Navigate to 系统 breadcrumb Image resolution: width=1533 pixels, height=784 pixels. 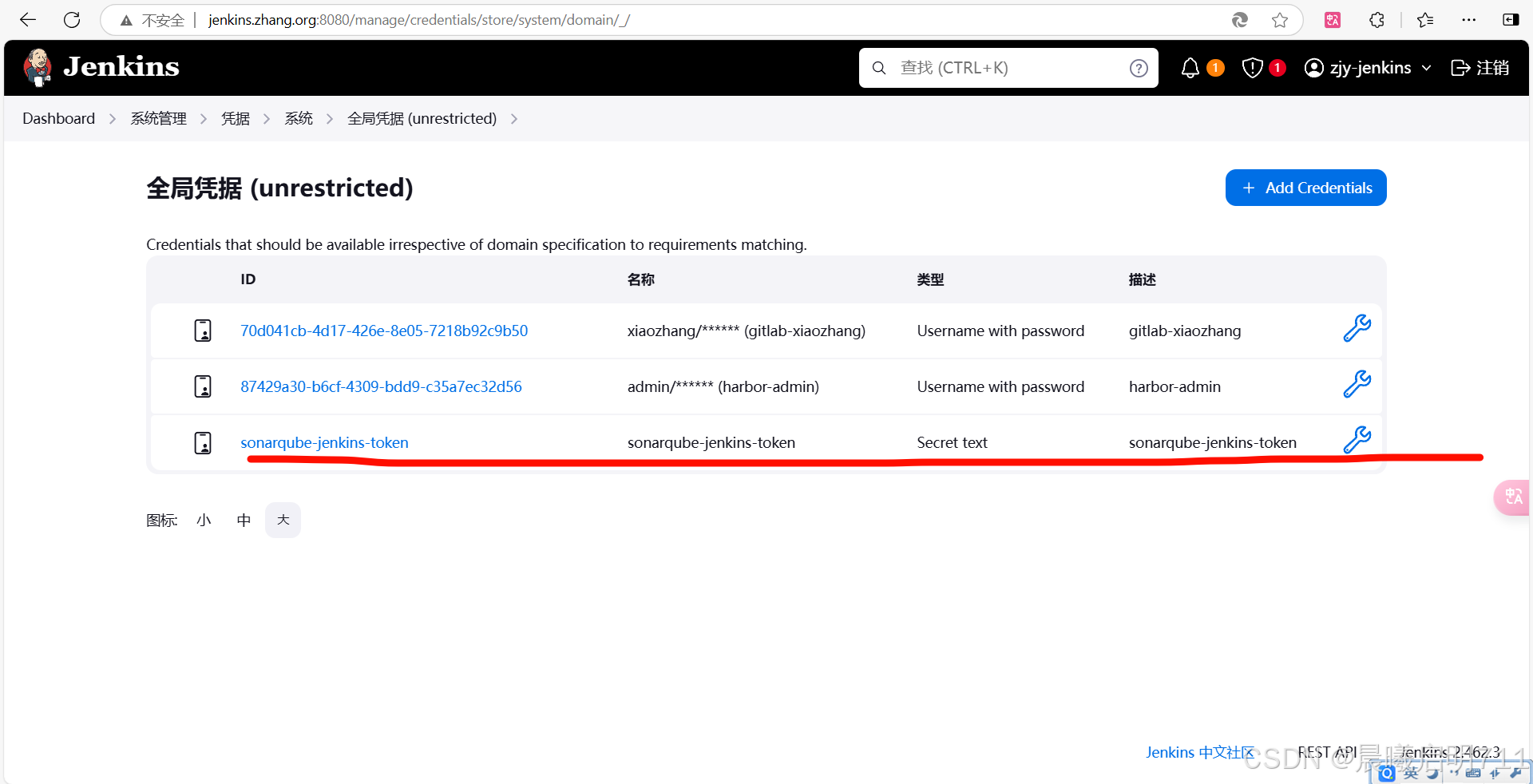tap(299, 118)
